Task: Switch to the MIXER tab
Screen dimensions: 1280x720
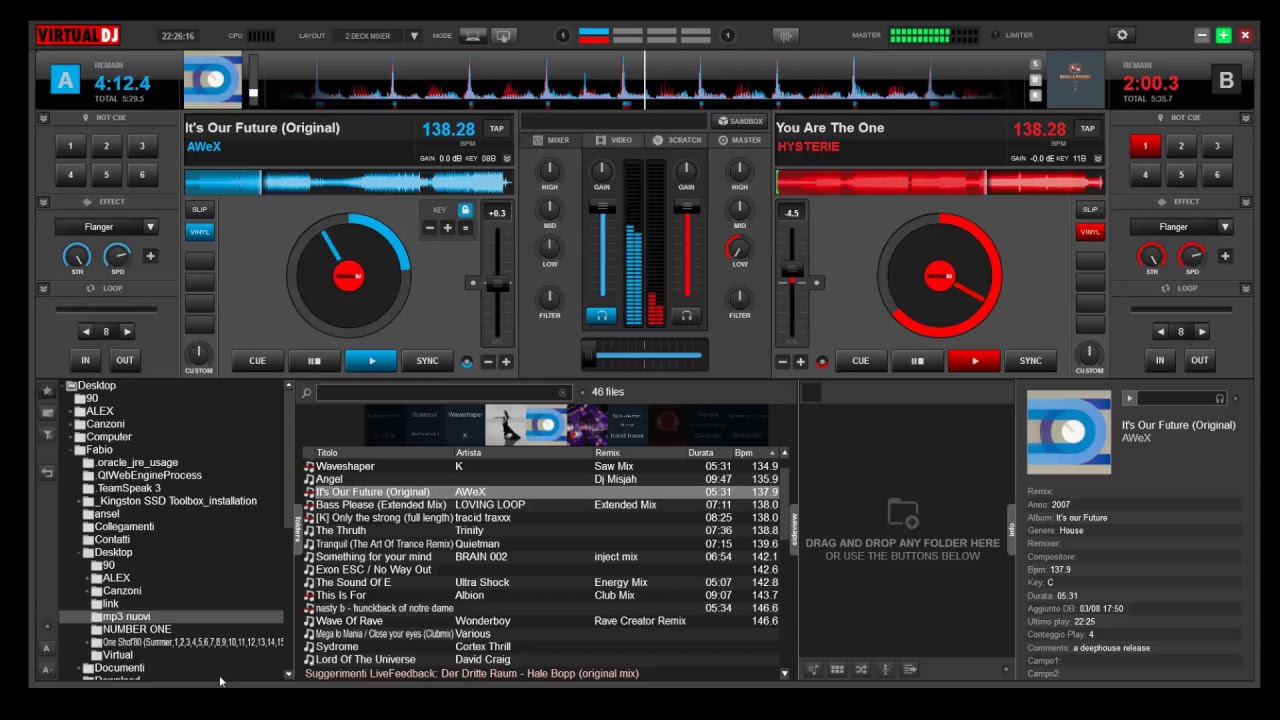Action: click(552, 140)
